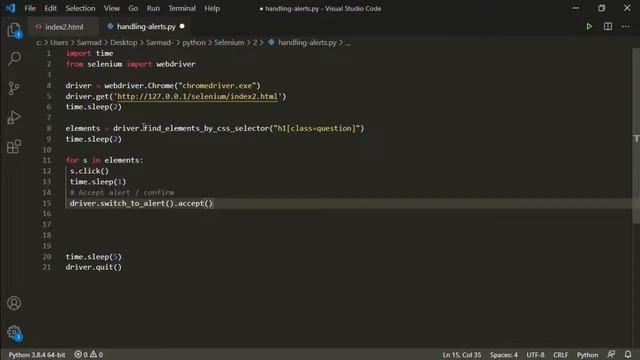Open the Run menu
The image size is (640, 360).
(153, 8)
